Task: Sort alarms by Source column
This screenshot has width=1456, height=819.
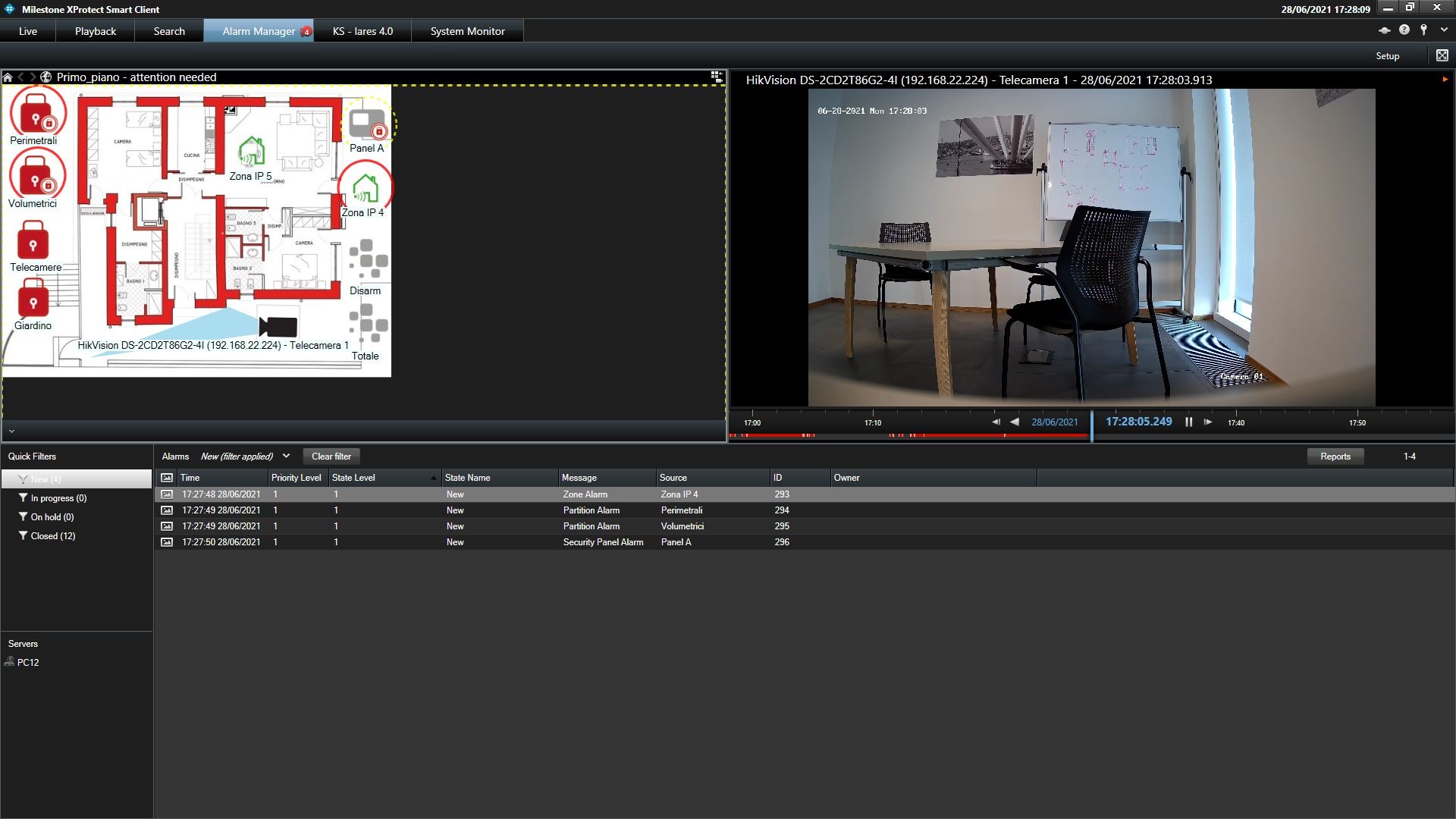Action: pyautogui.click(x=713, y=478)
